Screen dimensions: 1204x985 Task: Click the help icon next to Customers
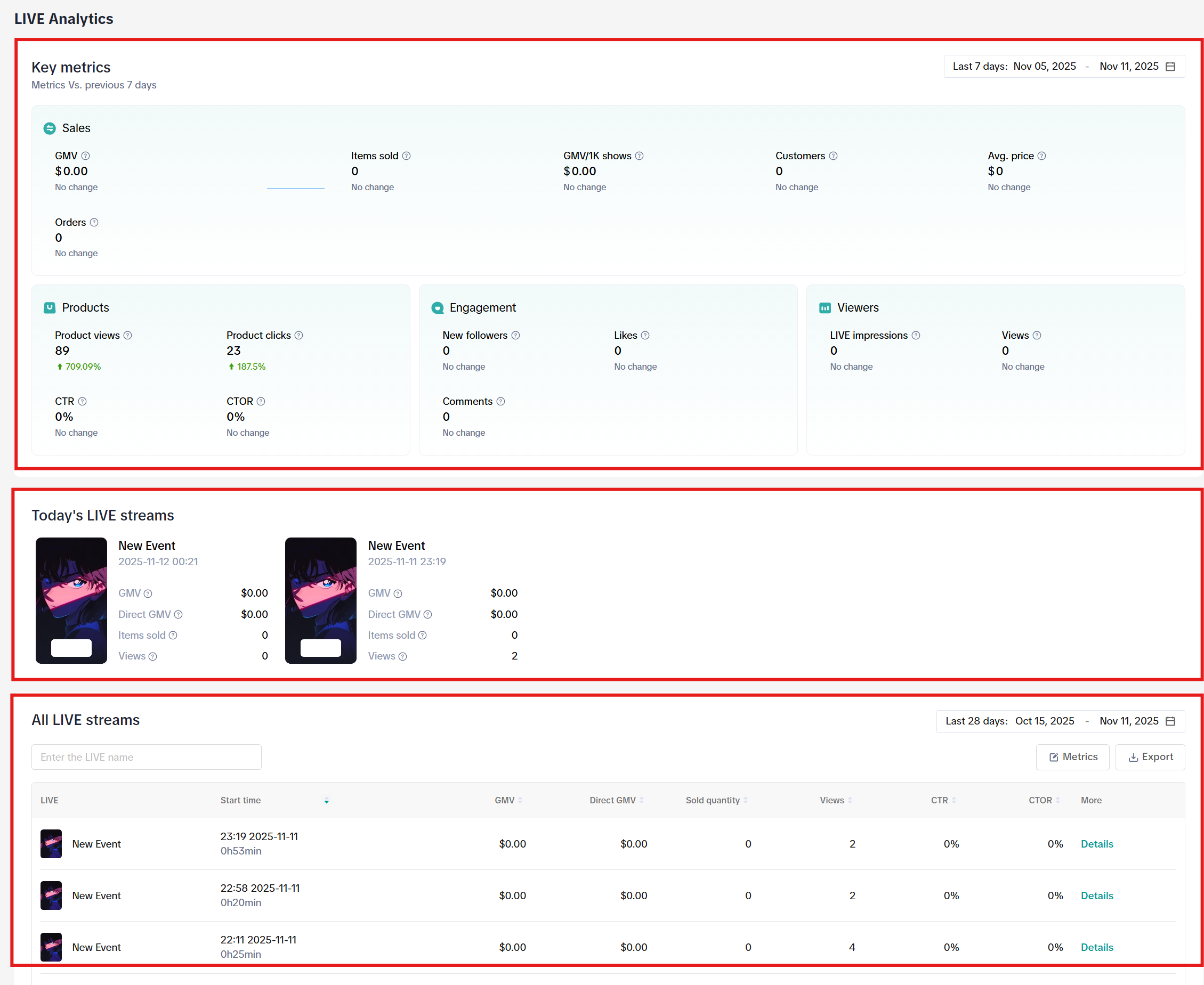click(x=834, y=156)
